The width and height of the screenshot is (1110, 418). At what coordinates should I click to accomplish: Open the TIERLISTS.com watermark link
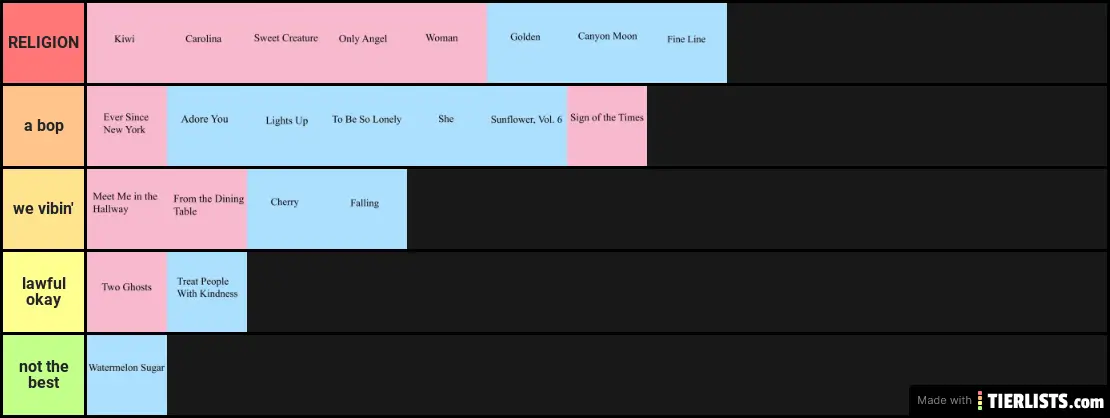pyautogui.click(x=1009, y=401)
